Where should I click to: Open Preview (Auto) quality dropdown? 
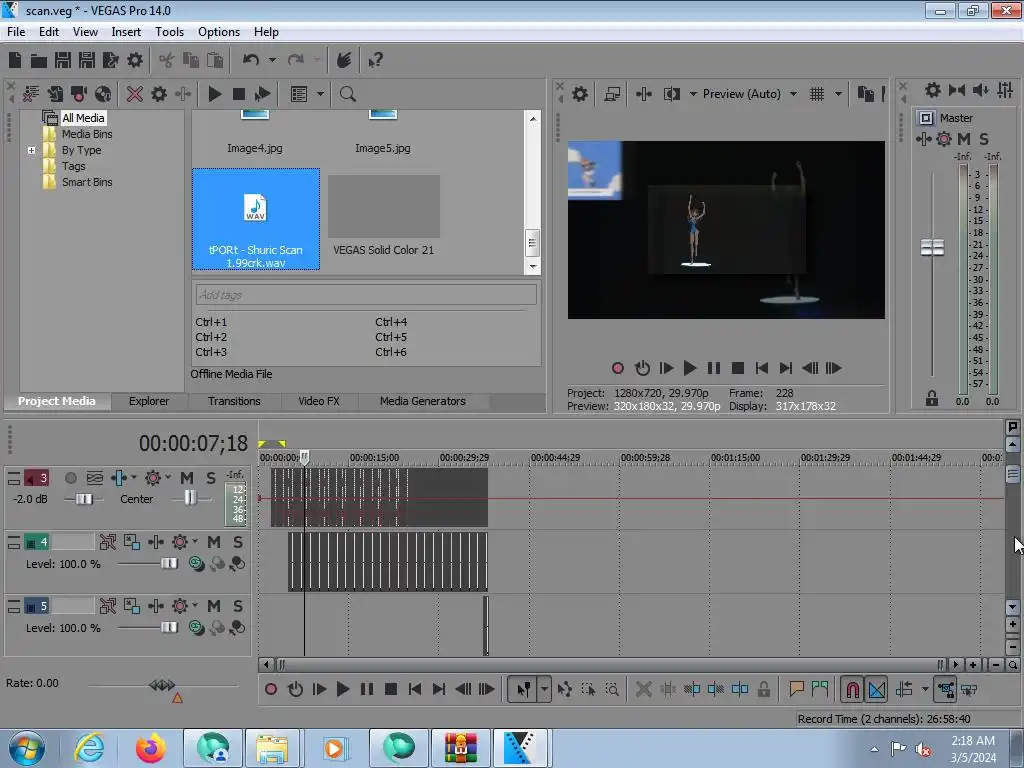coord(793,94)
